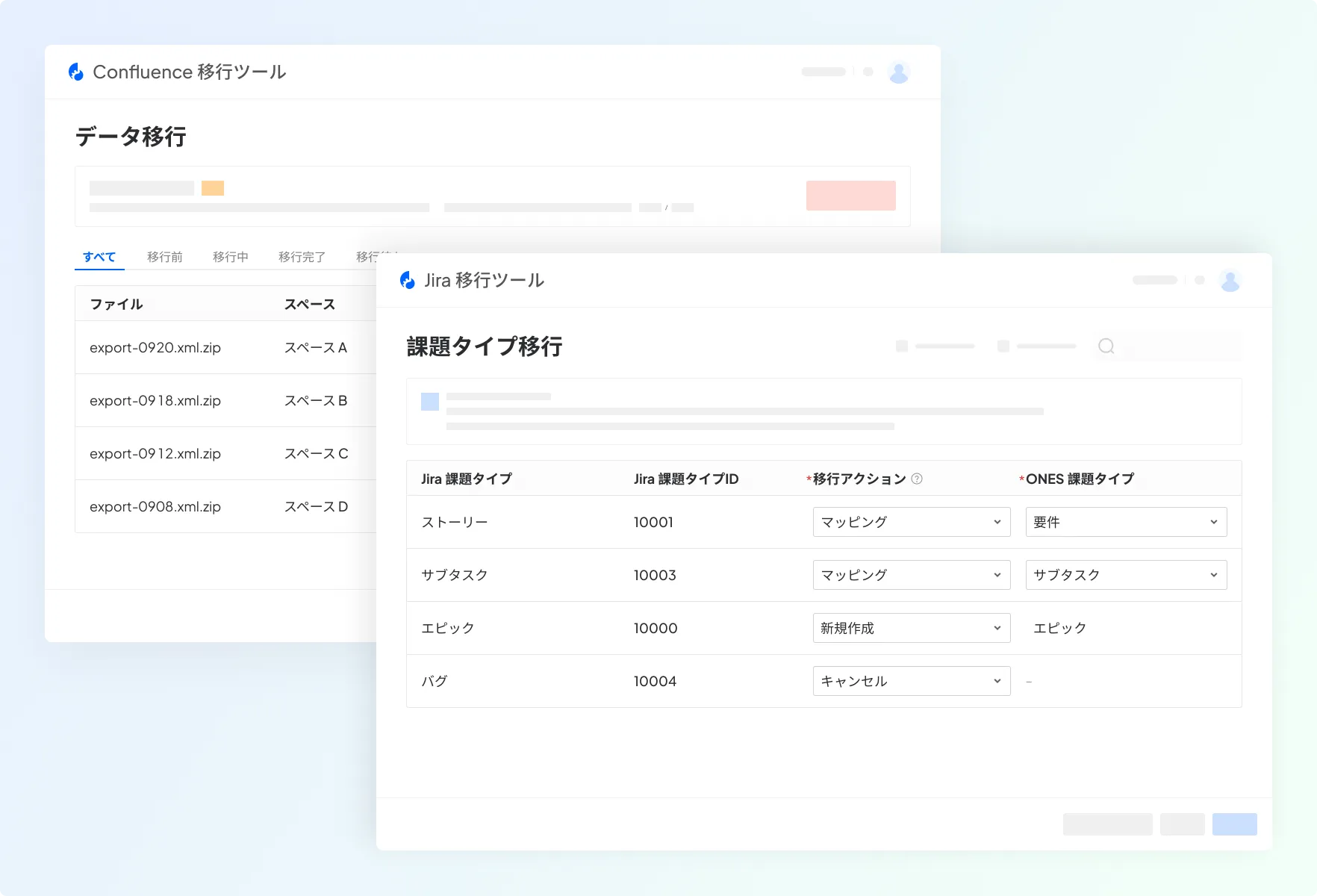The image size is (1317, 896).
Task: Click the blue primary button at bottom right
Action: point(1234,824)
